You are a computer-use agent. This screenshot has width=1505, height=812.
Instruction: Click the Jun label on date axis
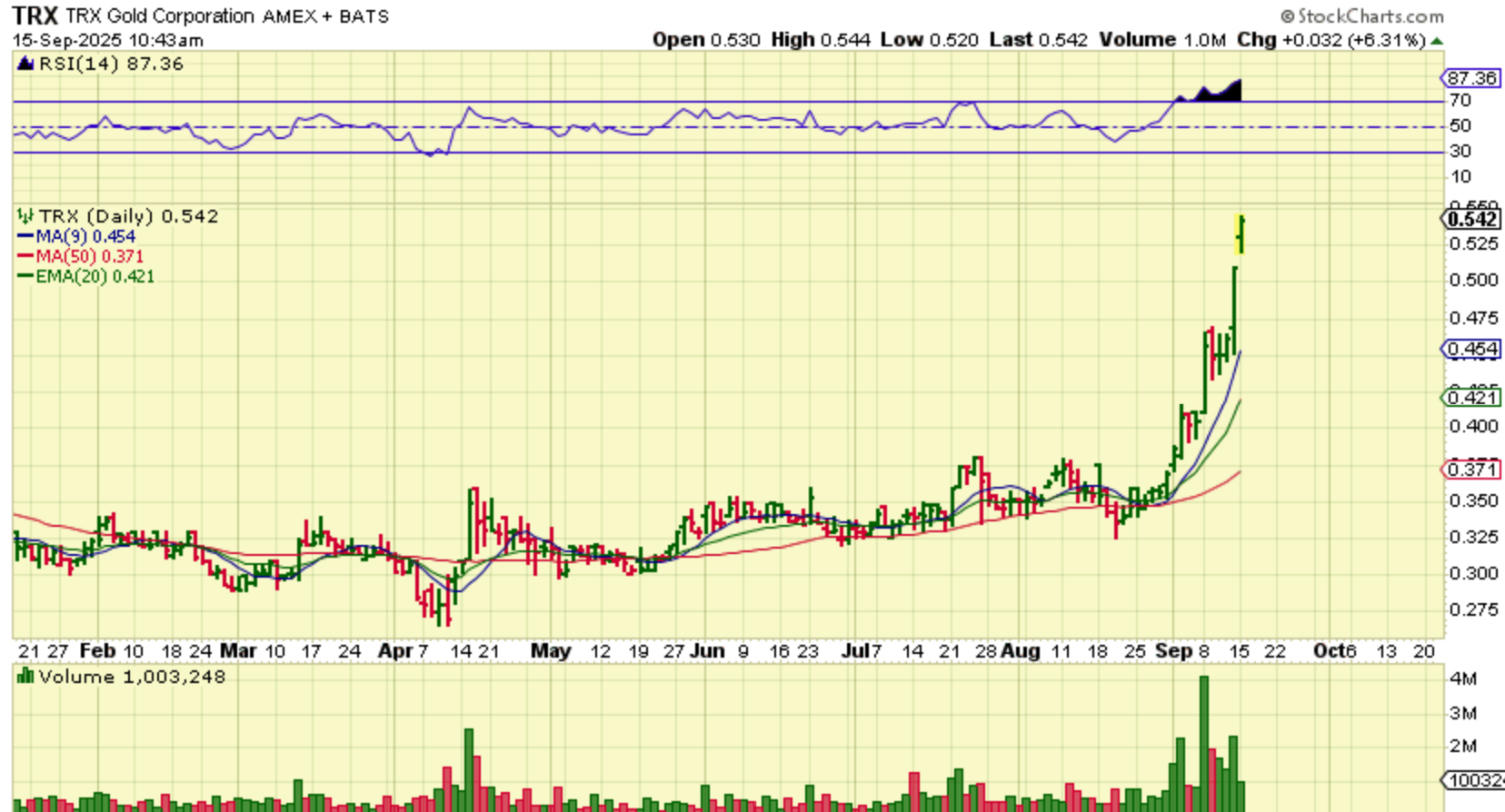tap(707, 651)
